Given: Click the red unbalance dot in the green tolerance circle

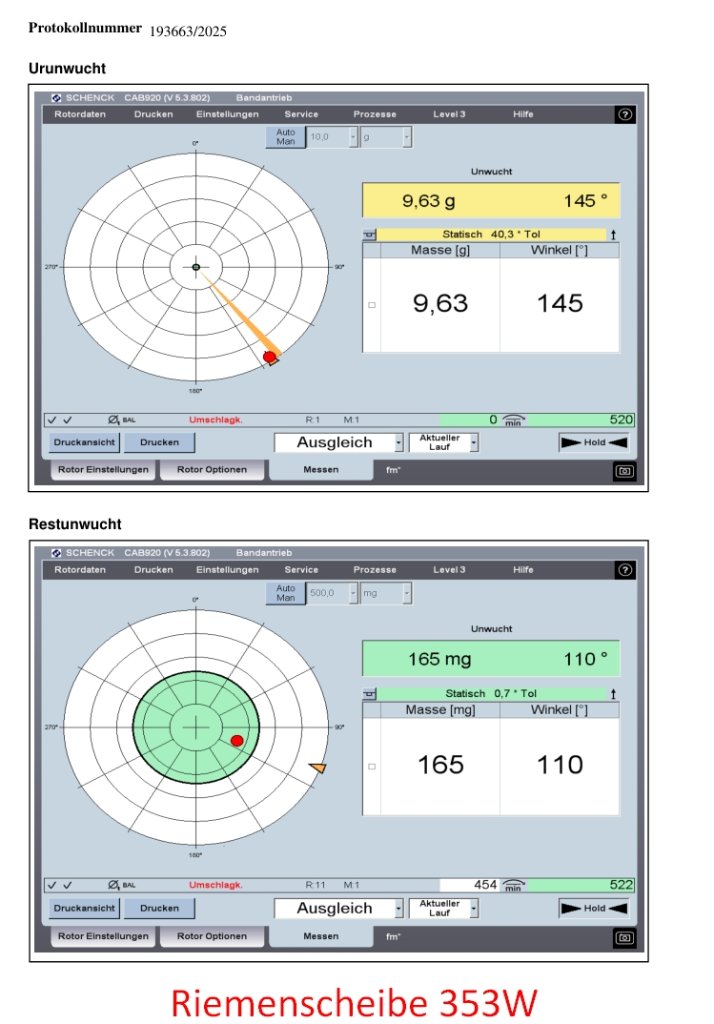Looking at the screenshot, I should 237,741.
